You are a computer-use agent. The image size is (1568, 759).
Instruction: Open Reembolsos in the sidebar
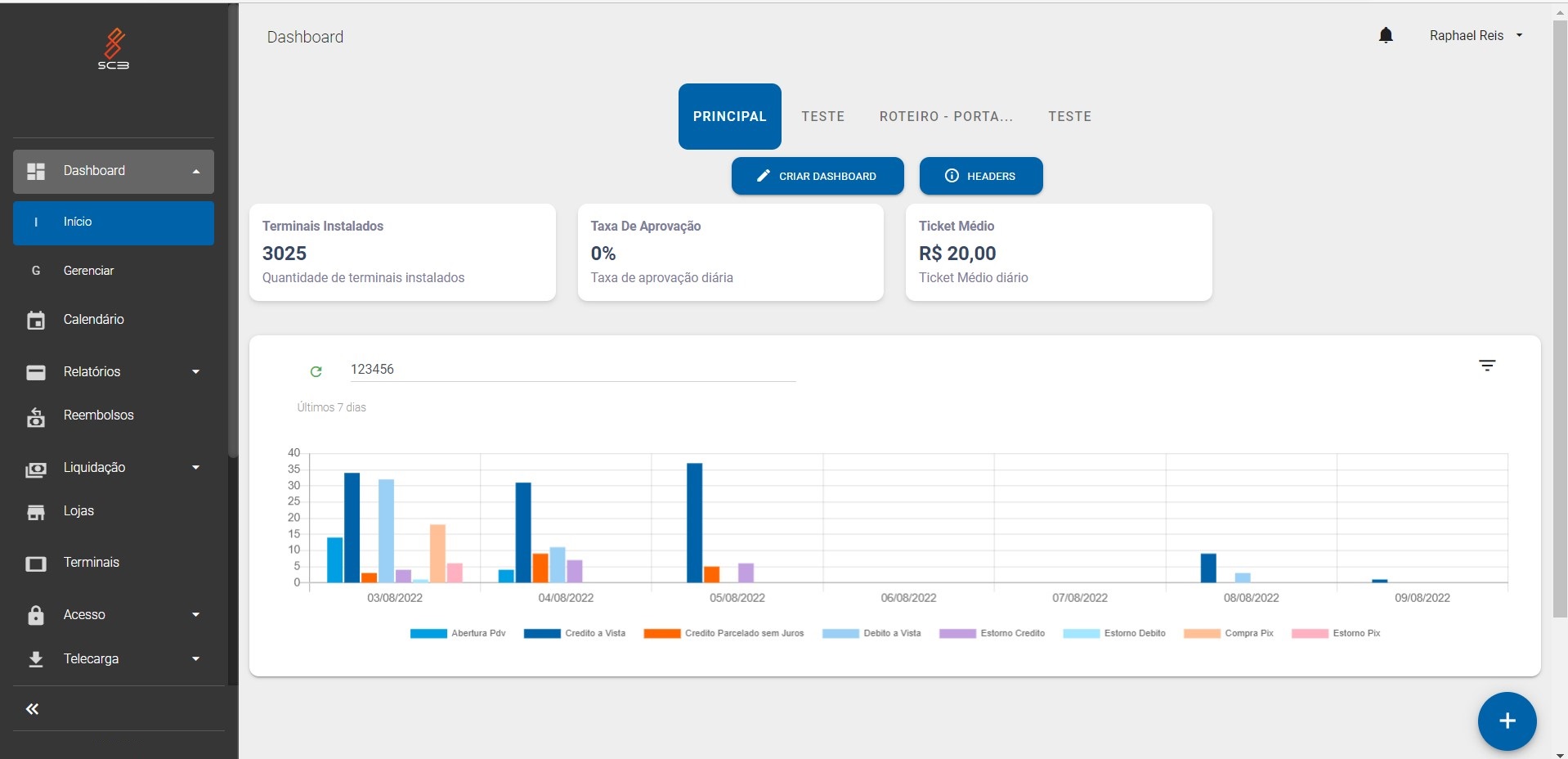point(98,415)
